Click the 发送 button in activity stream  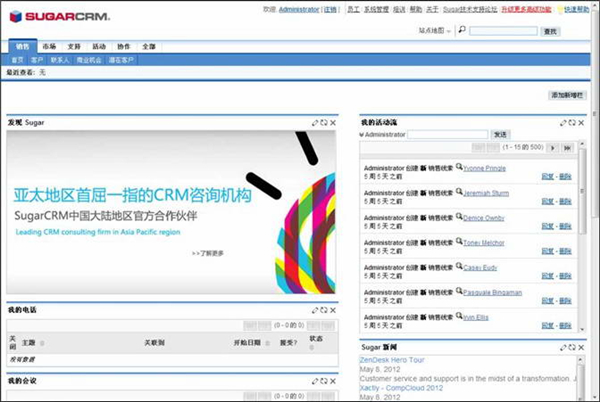click(x=500, y=134)
